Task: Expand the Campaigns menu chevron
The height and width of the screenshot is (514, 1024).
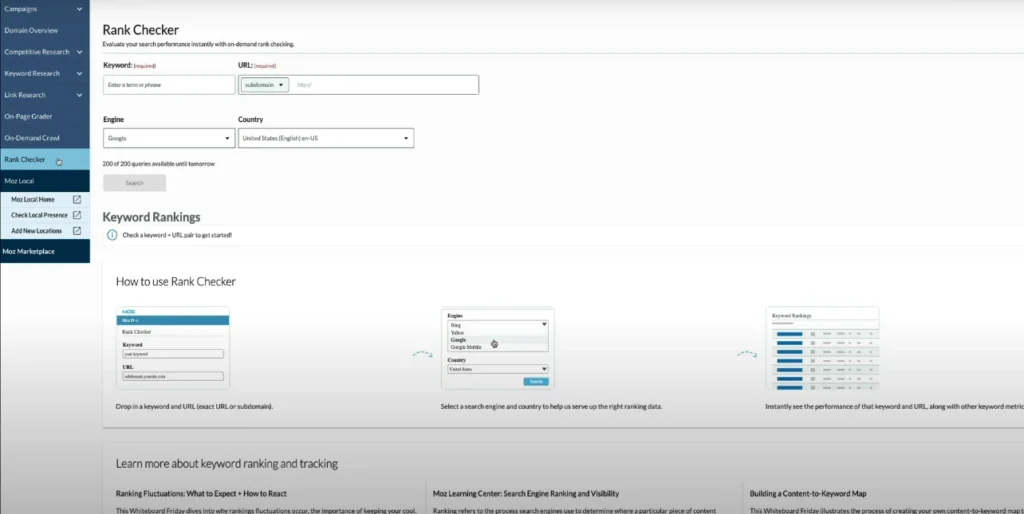Action: click(80, 9)
